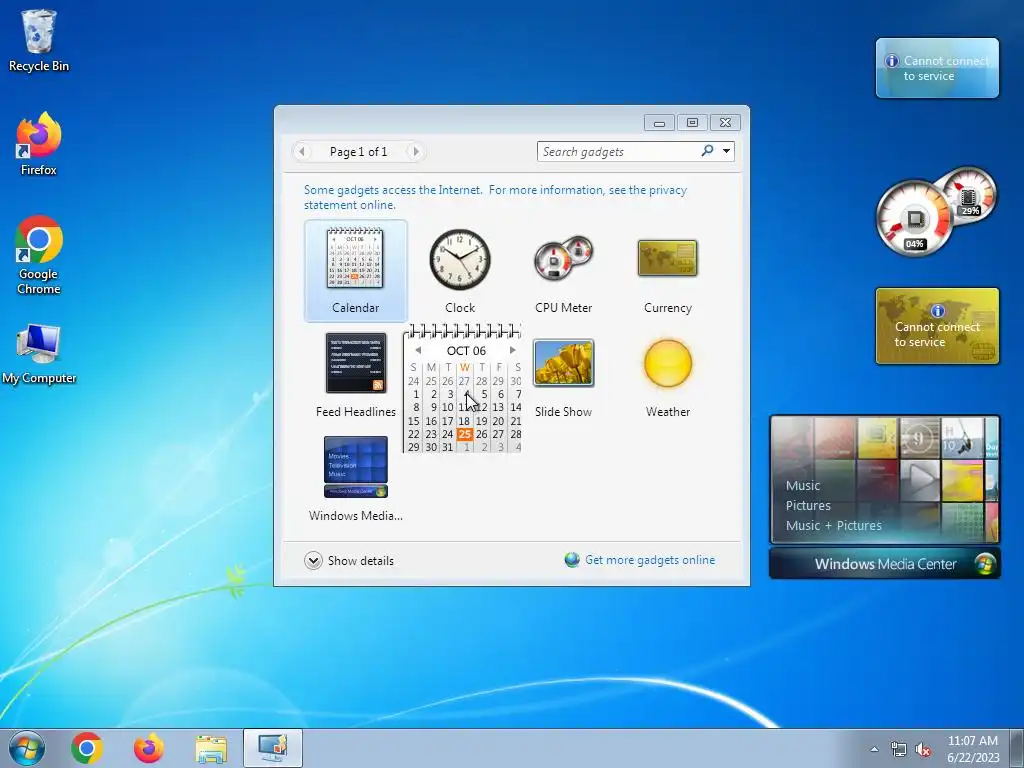1024x768 pixels.
Task: Show previous month in dragged calendar
Action: coord(418,351)
